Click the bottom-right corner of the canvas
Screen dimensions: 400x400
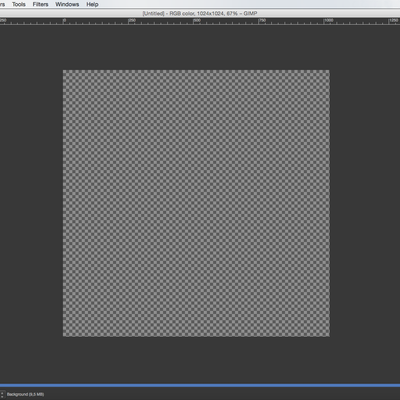tap(329, 336)
